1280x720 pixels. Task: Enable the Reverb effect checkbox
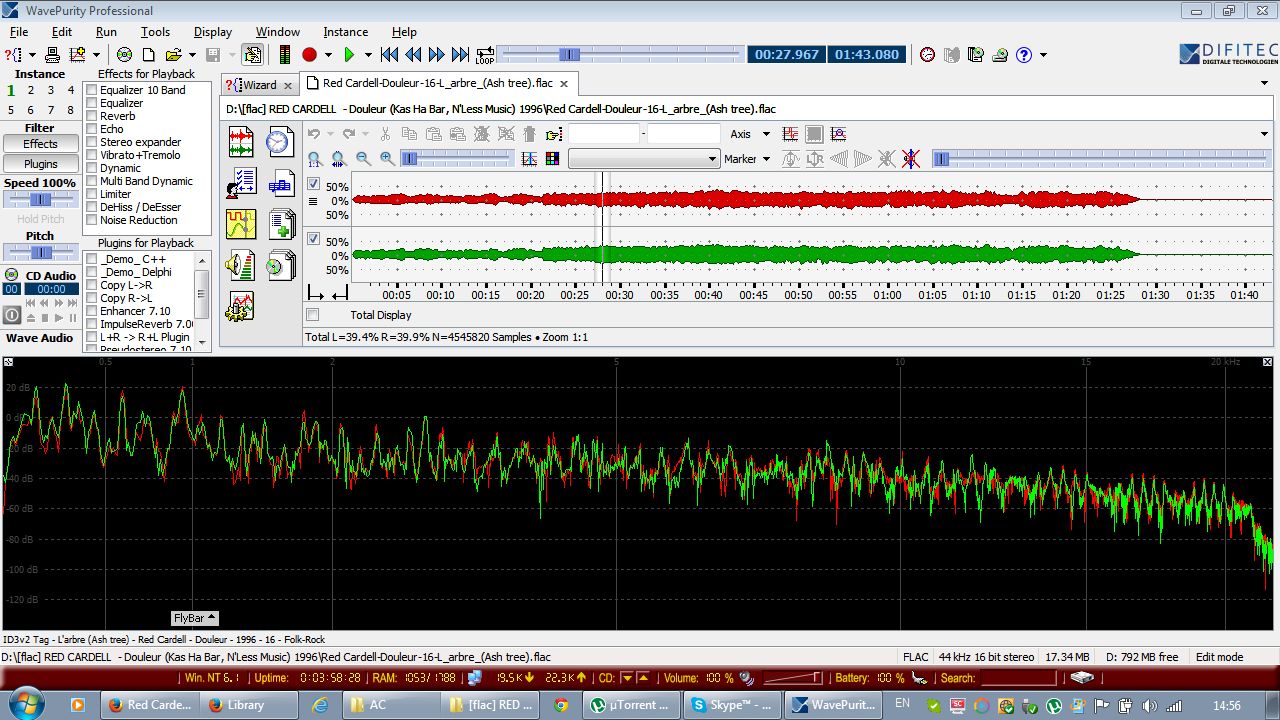(92, 116)
